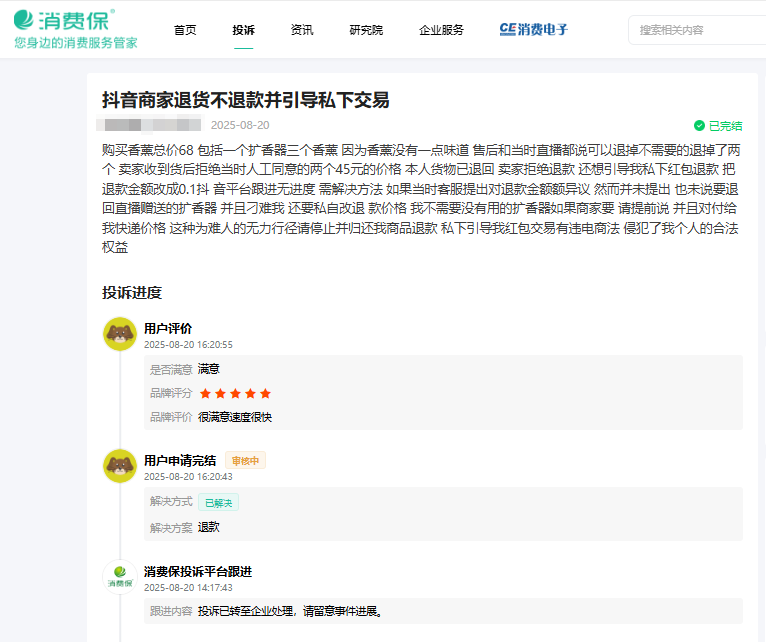766x642 pixels.
Task: Click the green 已完结 checkmark icon
Action: (x=699, y=126)
